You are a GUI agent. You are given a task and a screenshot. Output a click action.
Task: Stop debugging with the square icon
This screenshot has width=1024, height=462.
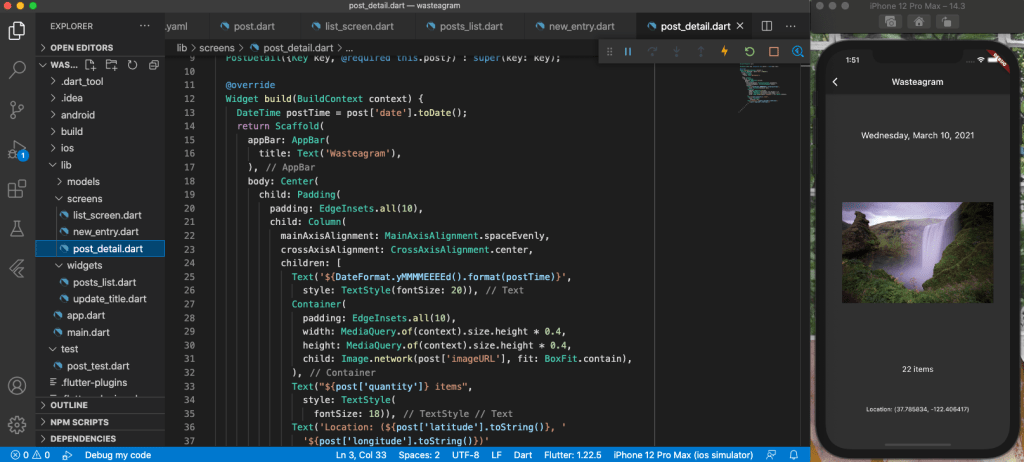pos(773,51)
